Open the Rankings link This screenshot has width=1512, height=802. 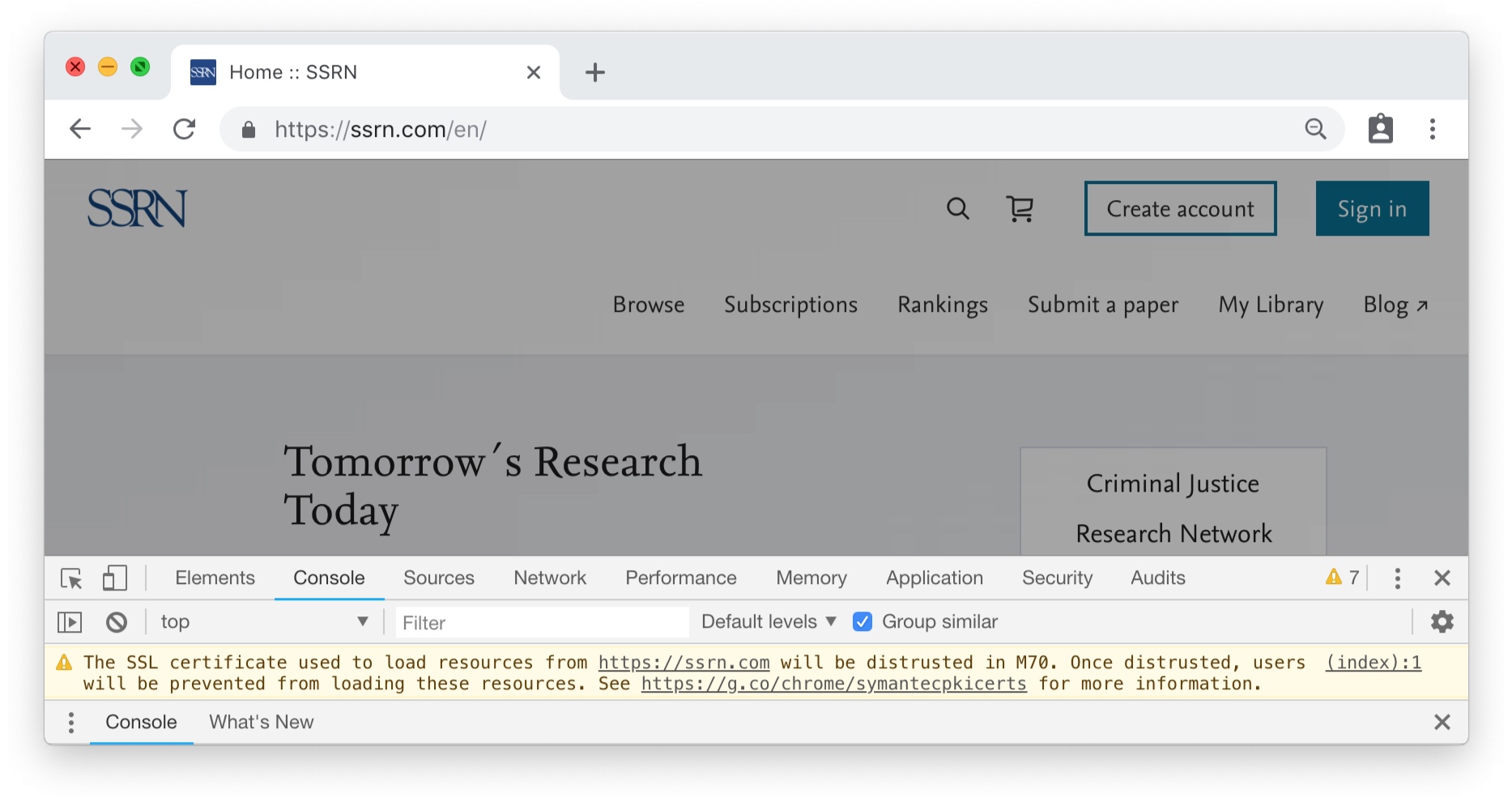click(x=943, y=305)
